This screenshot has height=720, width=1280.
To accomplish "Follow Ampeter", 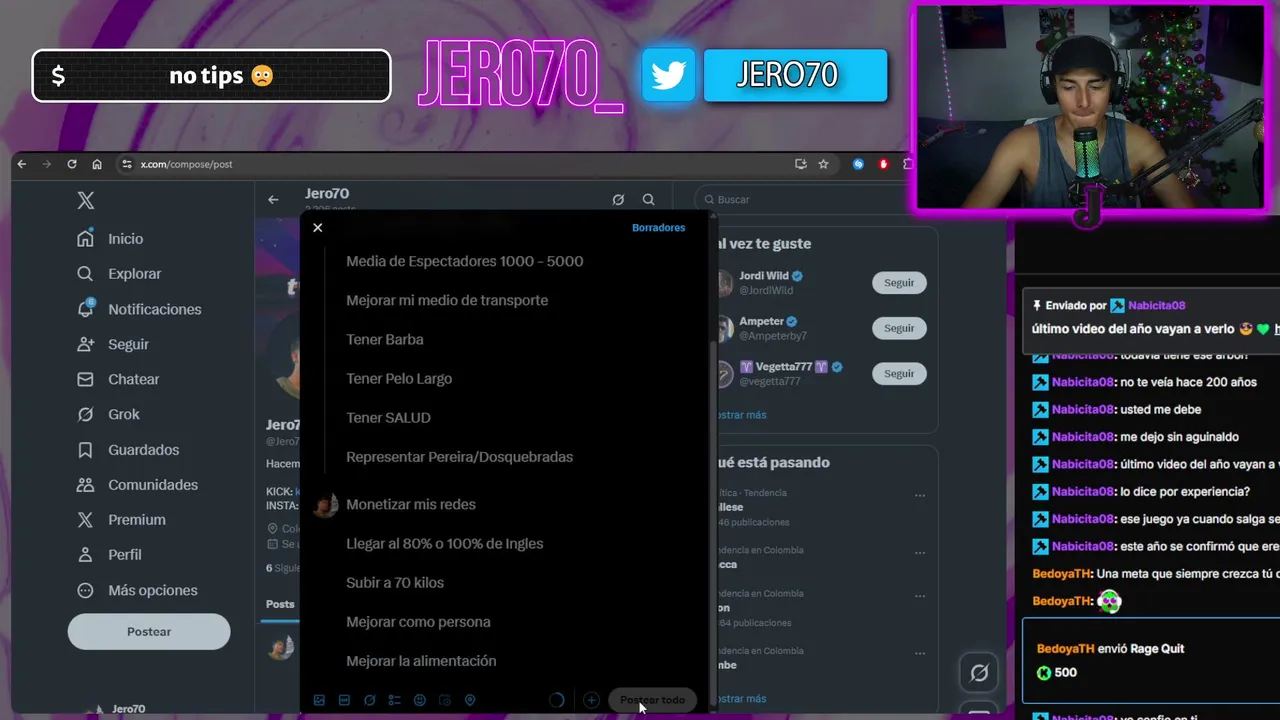I will point(899,328).
